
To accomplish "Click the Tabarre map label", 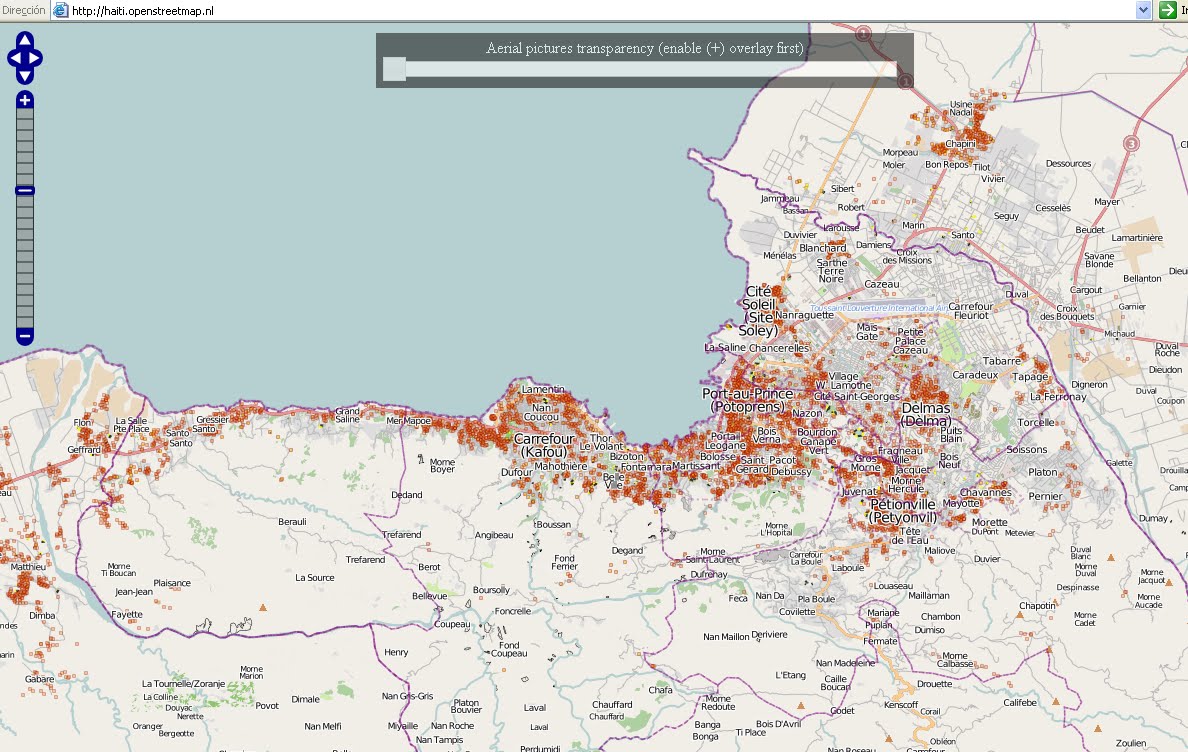I will pos(1002,361).
